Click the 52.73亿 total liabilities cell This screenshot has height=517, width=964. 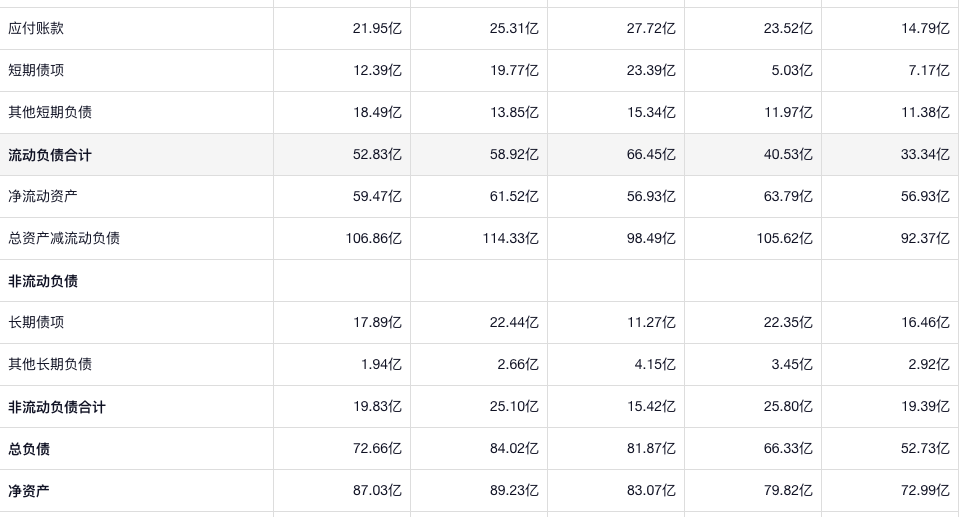coord(925,449)
